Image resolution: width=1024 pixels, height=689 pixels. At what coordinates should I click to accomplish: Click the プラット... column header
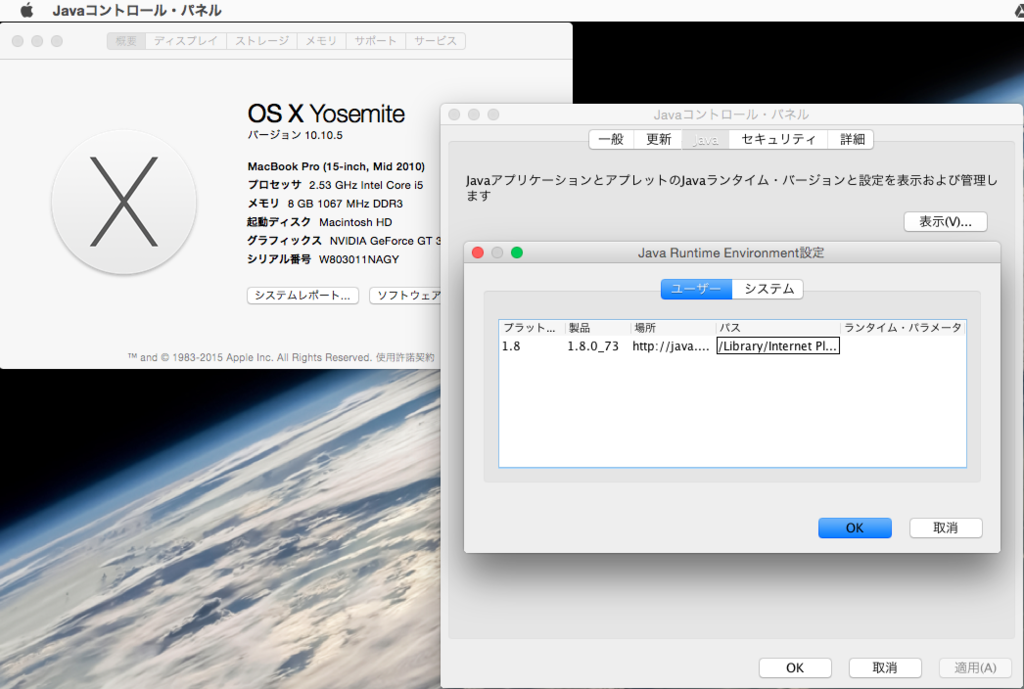point(532,328)
